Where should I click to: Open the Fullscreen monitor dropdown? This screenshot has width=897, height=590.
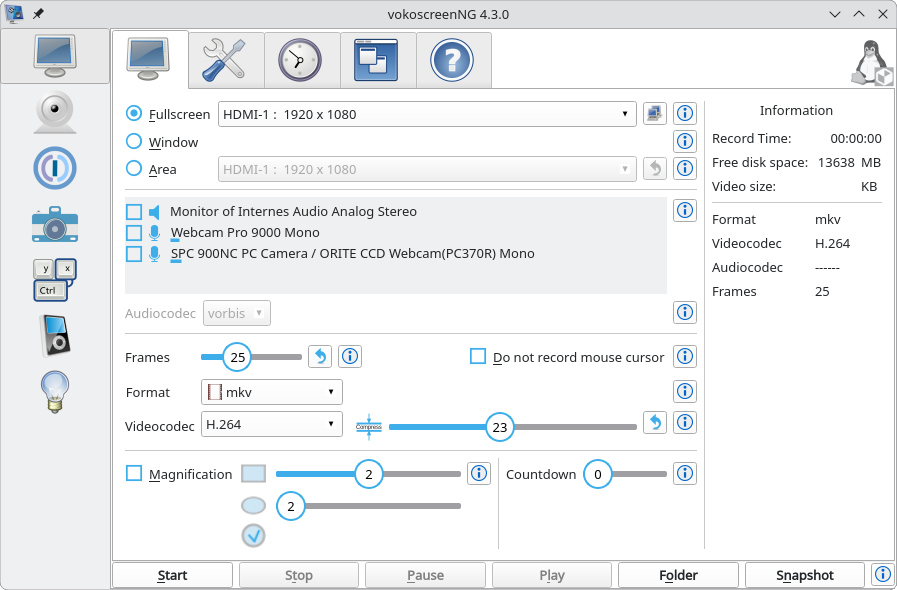pos(427,114)
